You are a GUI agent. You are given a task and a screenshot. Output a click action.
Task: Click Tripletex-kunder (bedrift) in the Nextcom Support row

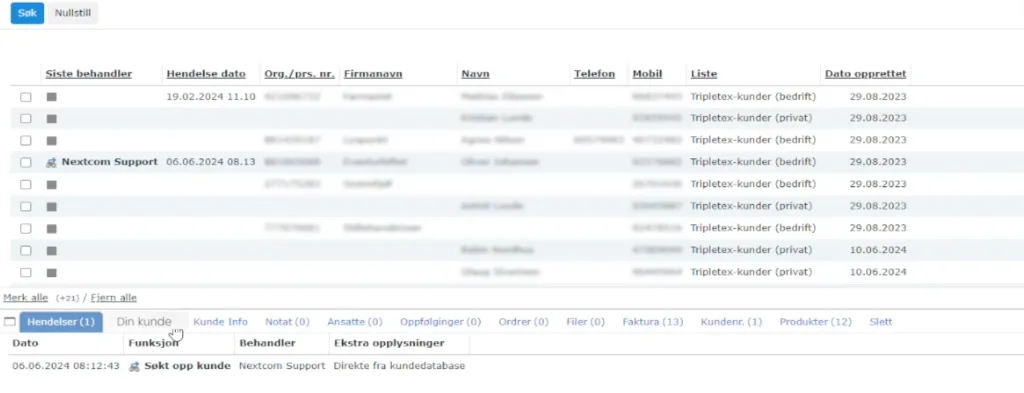(x=754, y=162)
